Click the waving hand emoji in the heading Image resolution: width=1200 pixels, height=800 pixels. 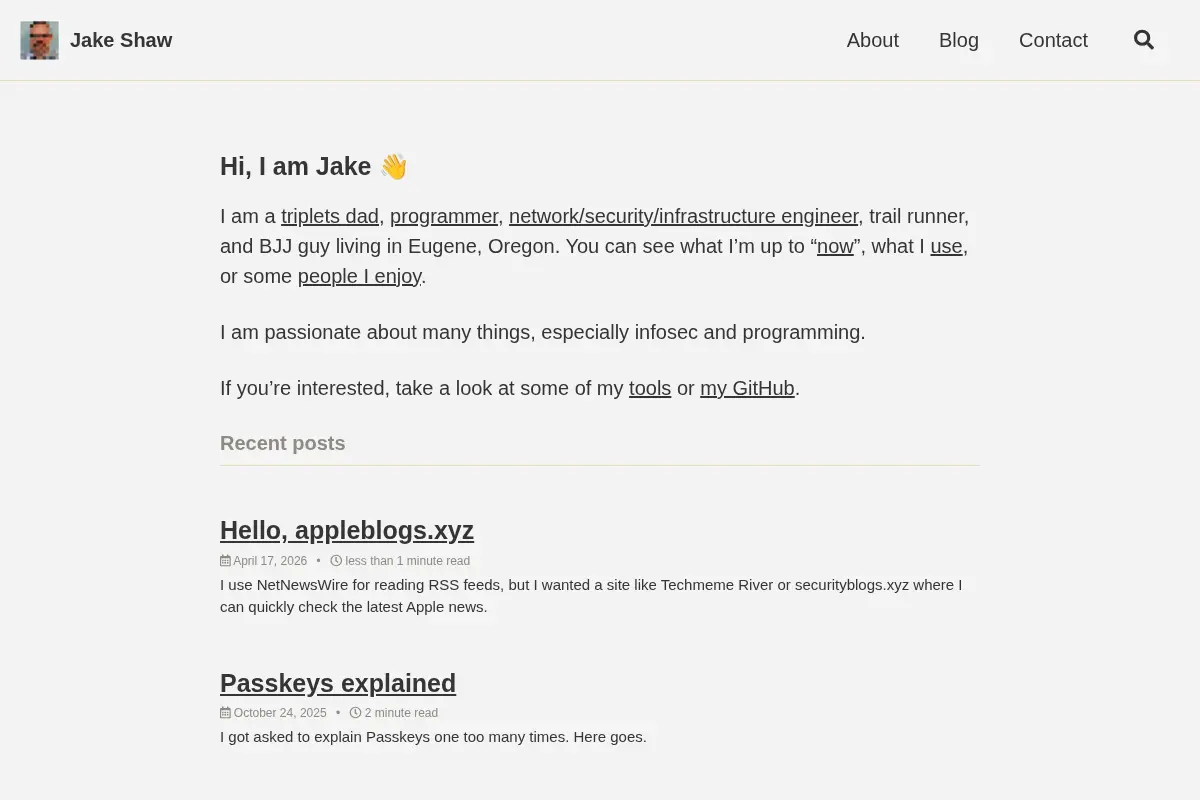(x=394, y=167)
